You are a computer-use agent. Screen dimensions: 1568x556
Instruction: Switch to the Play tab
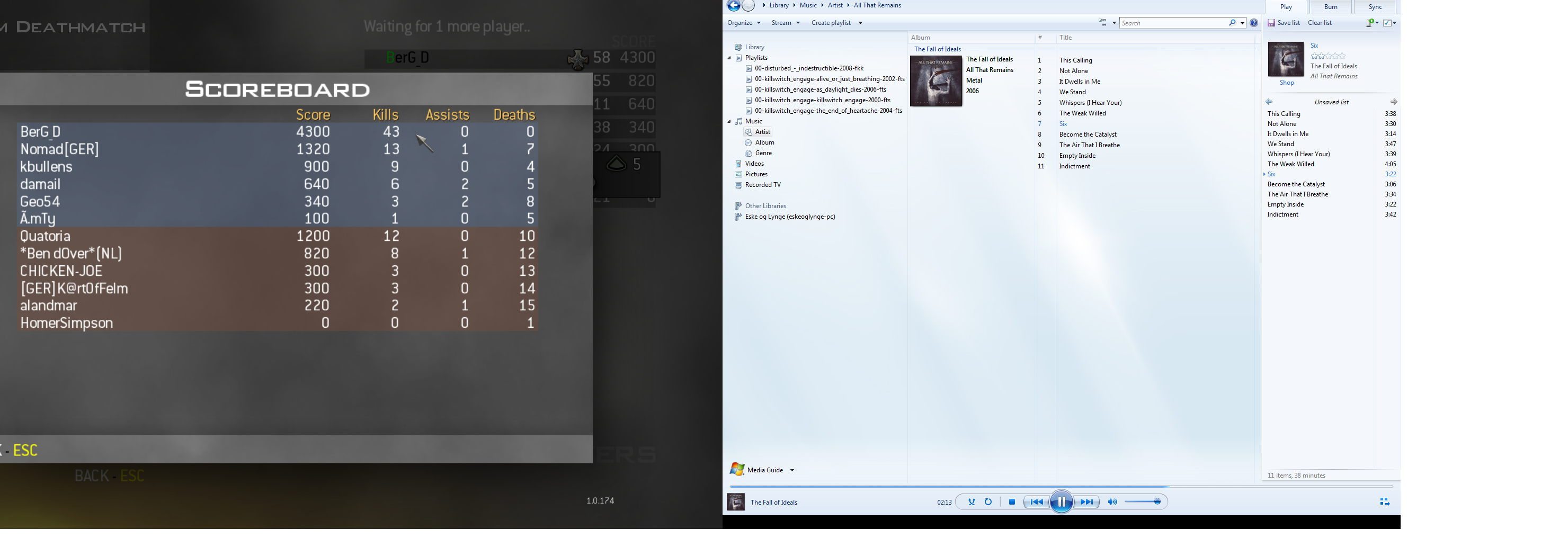(x=1286, y=7)
